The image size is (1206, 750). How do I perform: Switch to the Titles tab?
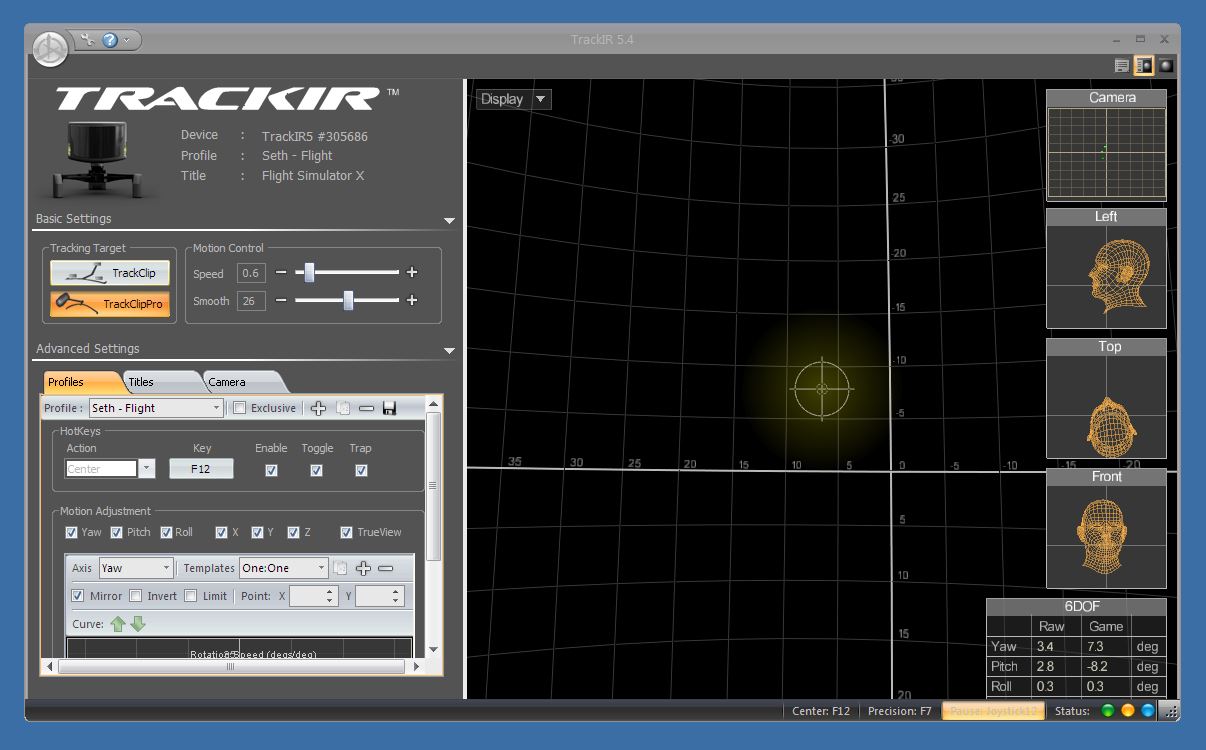162,382
